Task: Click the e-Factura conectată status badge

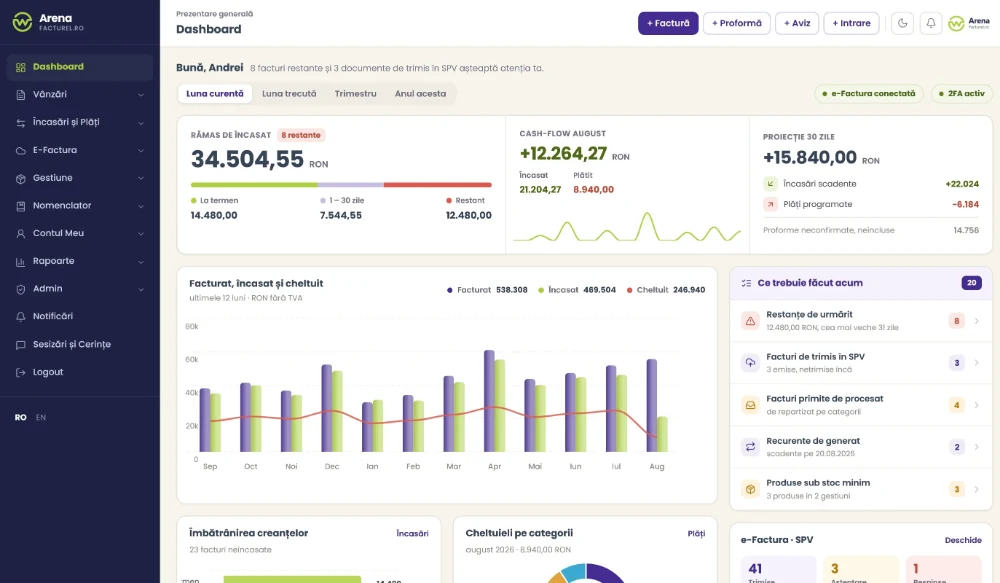Action: [869, 94]
